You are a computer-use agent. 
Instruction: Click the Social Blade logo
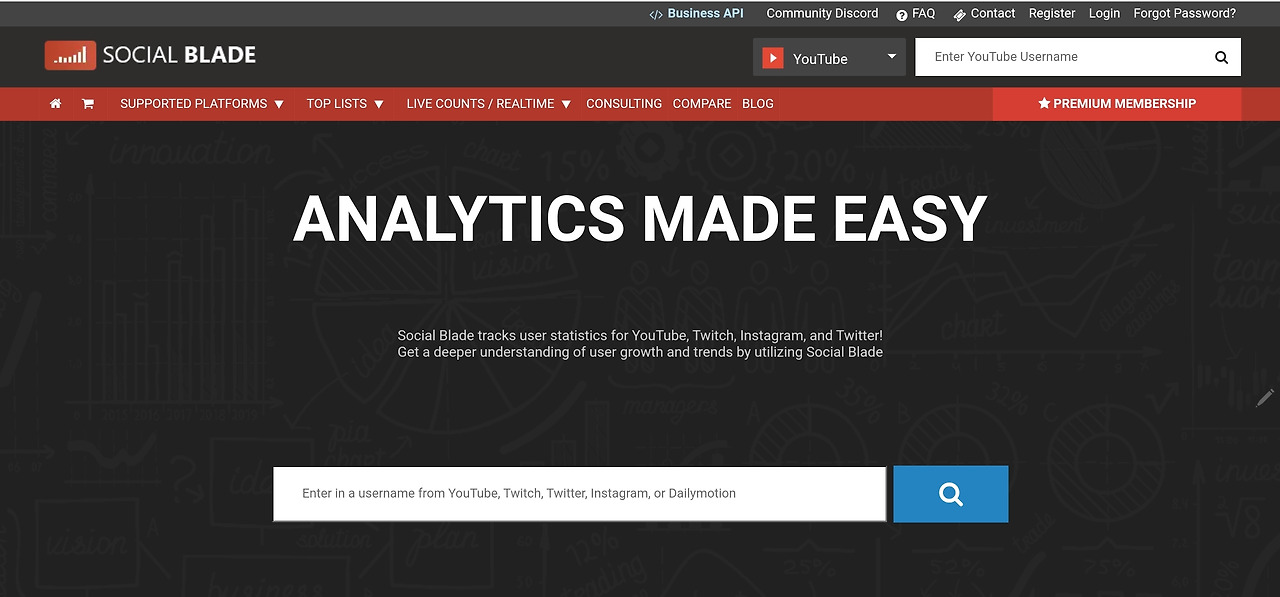click(x=150, y=55)
